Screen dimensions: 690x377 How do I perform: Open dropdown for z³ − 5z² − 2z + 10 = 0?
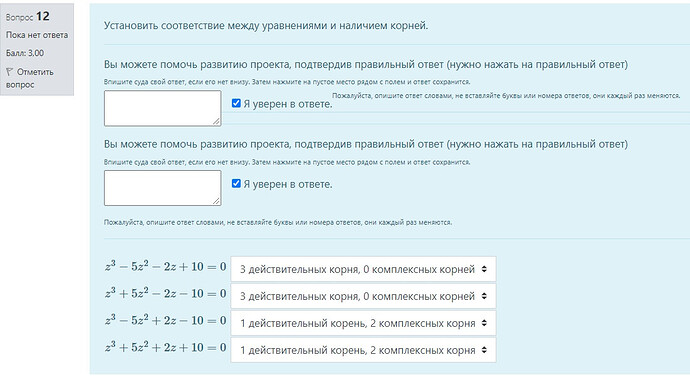tap(363, 269)
